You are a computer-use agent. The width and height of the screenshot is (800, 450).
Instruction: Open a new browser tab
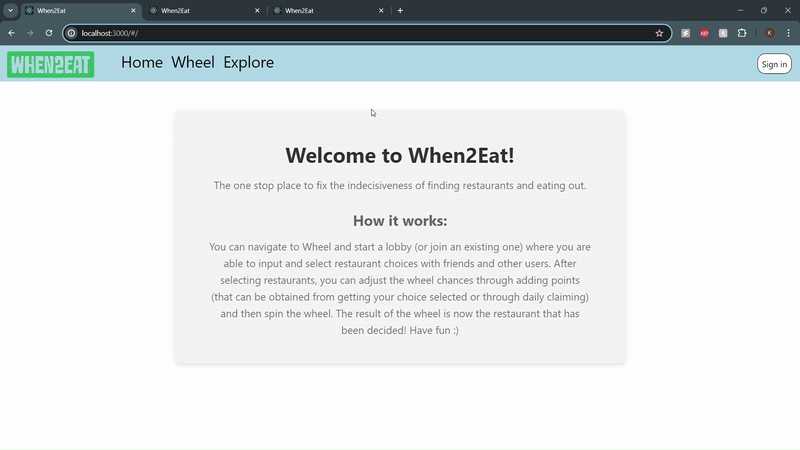point(401,10)
